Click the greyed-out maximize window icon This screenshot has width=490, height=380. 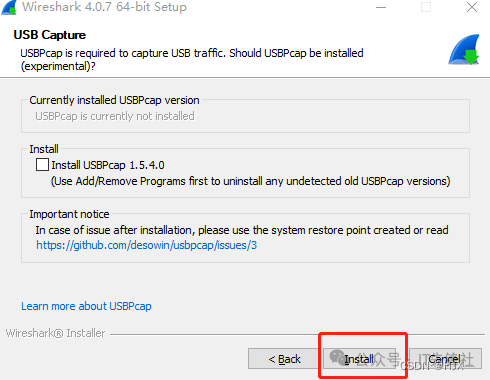click(x=426, y=7)
